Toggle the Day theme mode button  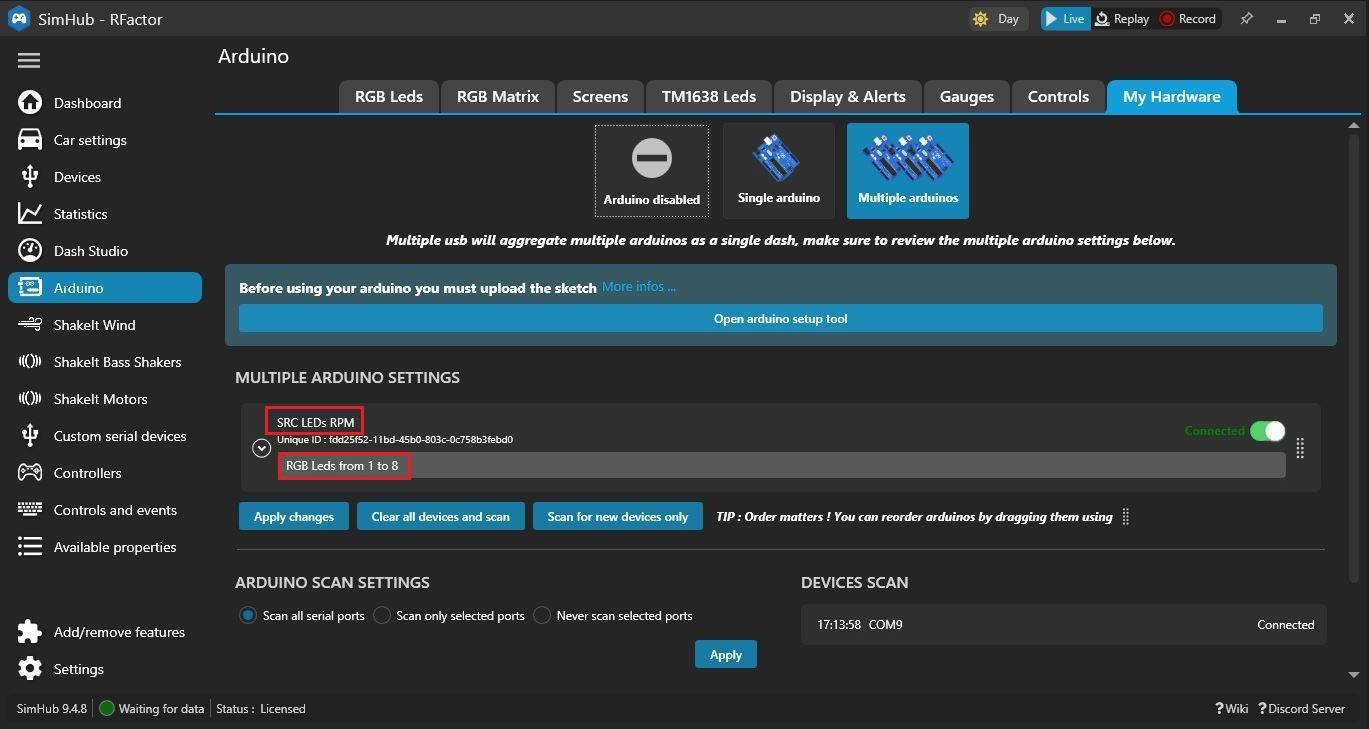click(x=997, y=19)
